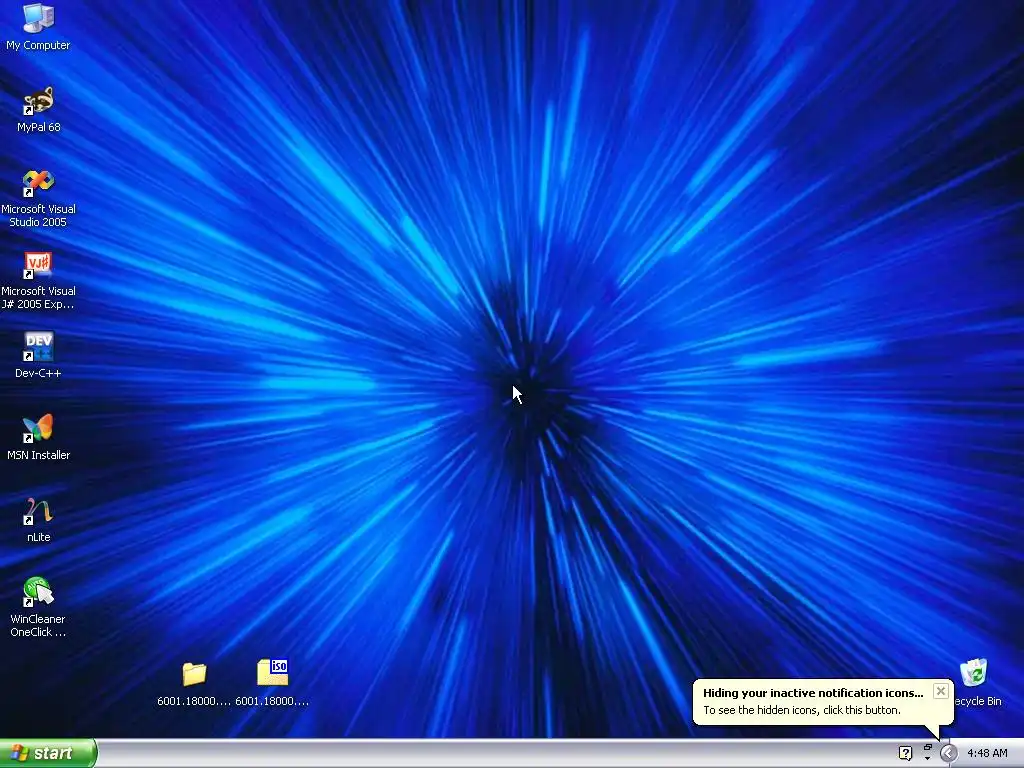Select the Microsoft Visual J# 2005 Express shortcut

[38, 280]
